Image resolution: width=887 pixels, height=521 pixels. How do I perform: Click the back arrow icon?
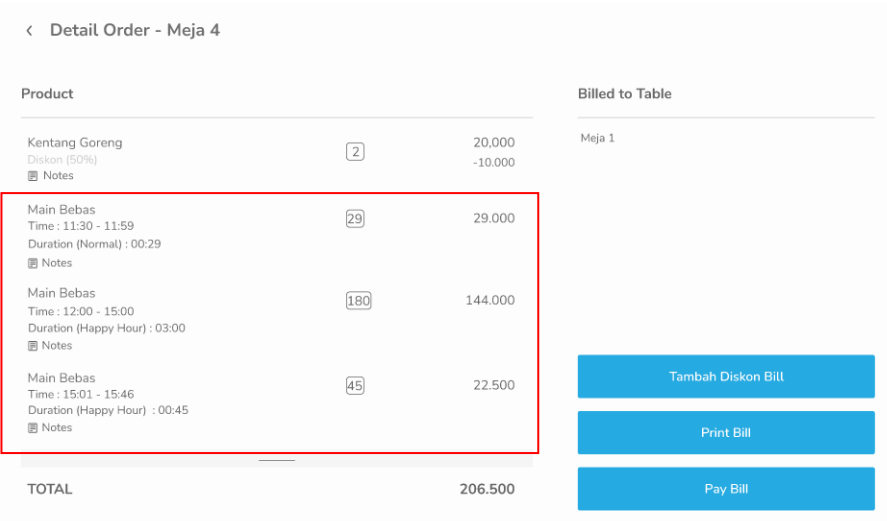[29, 31]
